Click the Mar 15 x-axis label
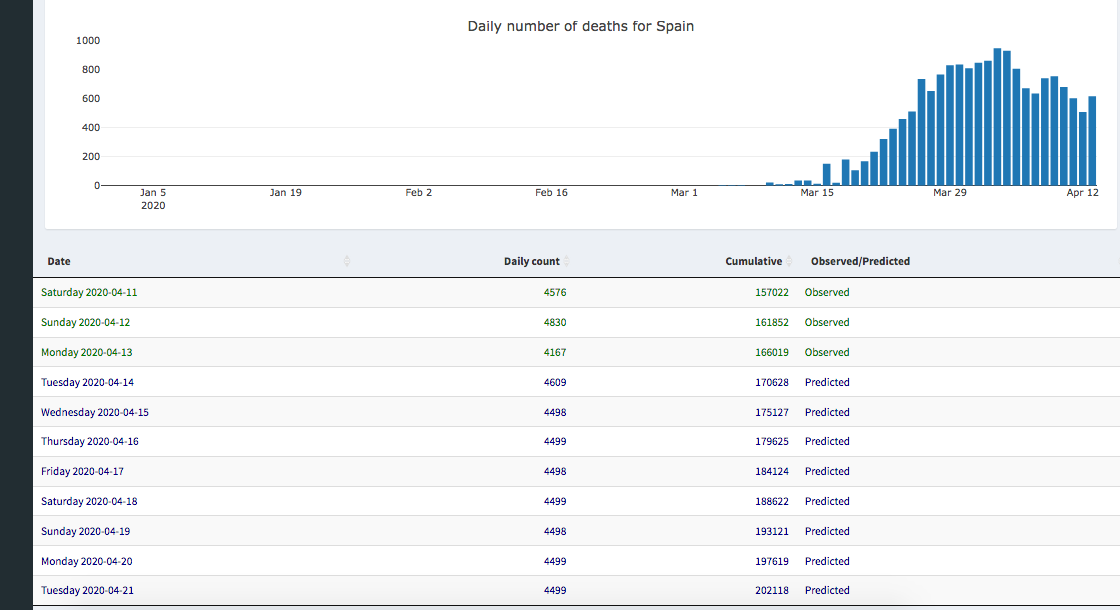The image size is (1120, 610). pos(817,193)
